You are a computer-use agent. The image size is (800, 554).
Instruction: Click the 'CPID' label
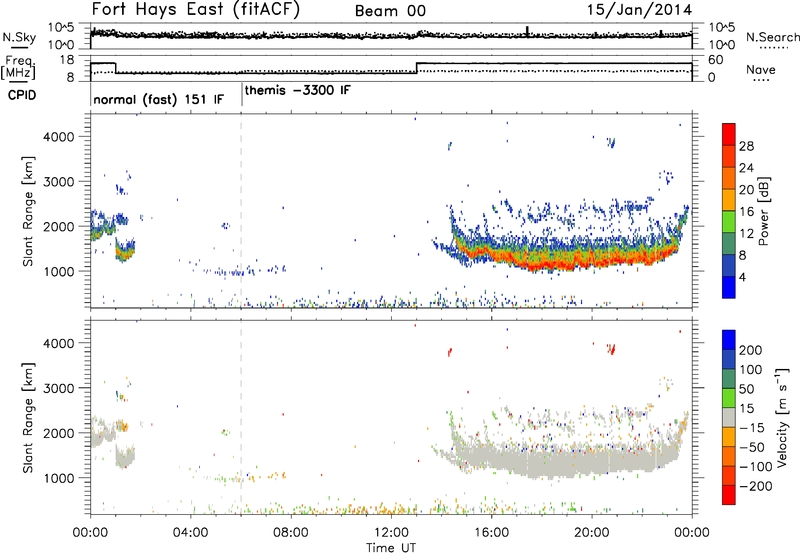[22, 95]
